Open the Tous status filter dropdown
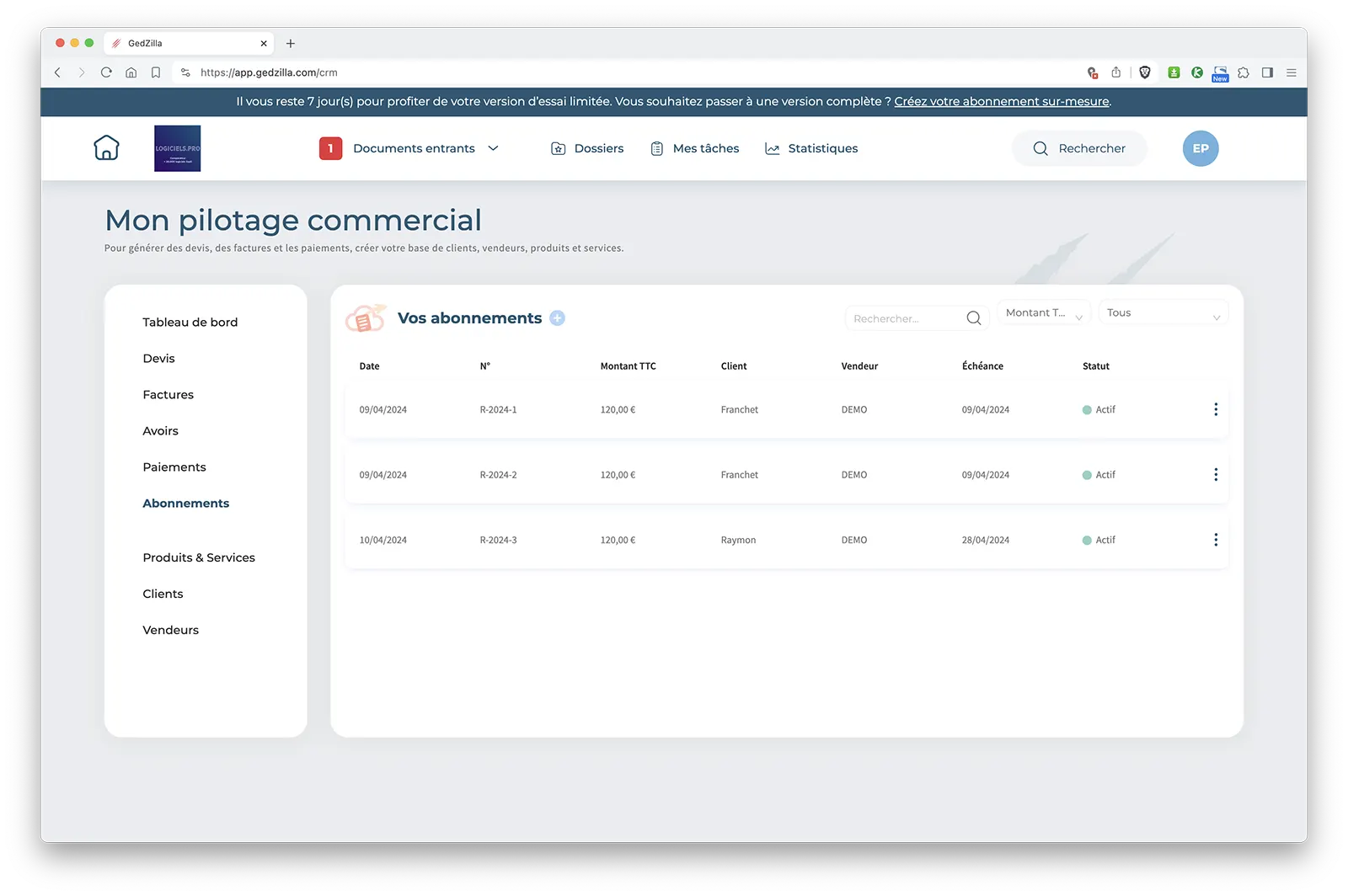 [1163, 312]
